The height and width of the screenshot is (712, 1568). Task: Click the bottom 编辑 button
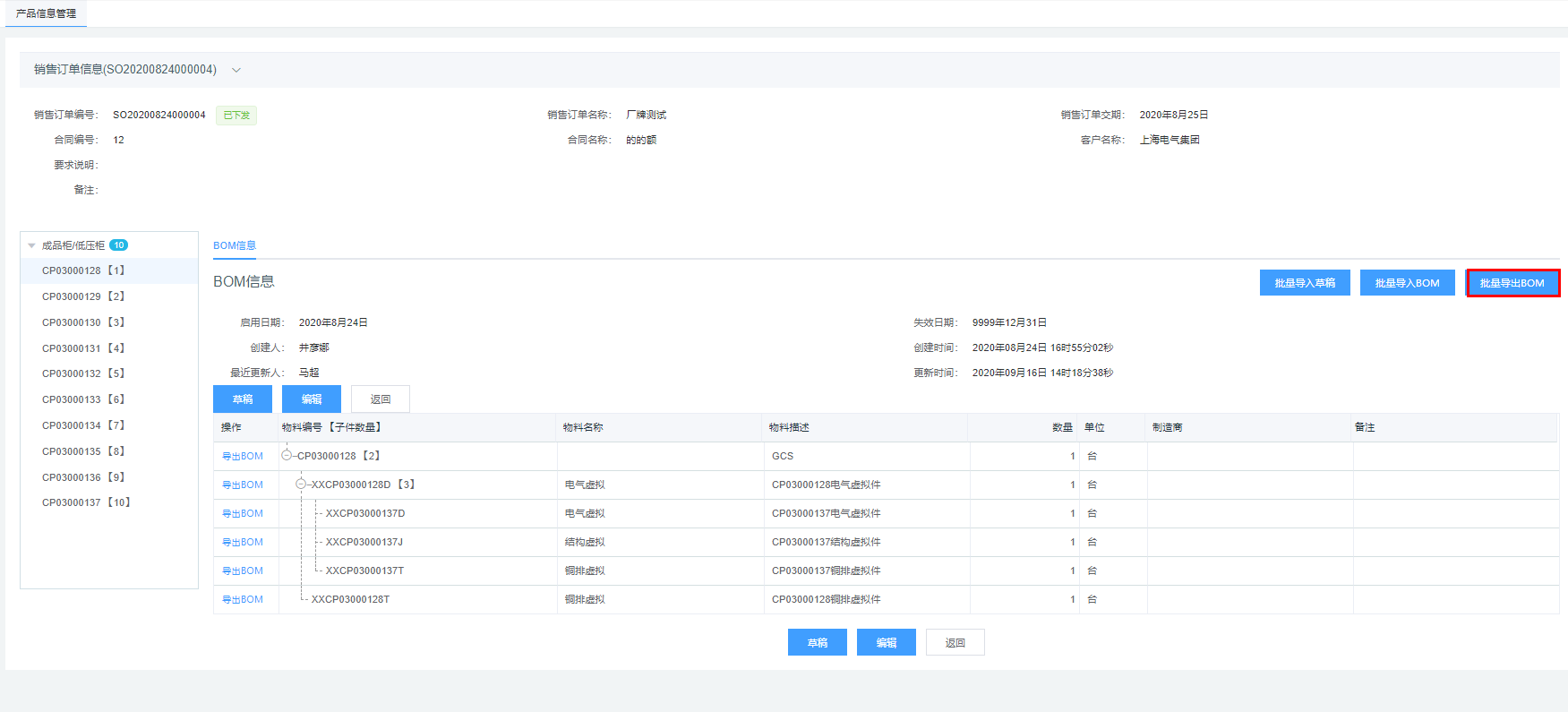886,643
